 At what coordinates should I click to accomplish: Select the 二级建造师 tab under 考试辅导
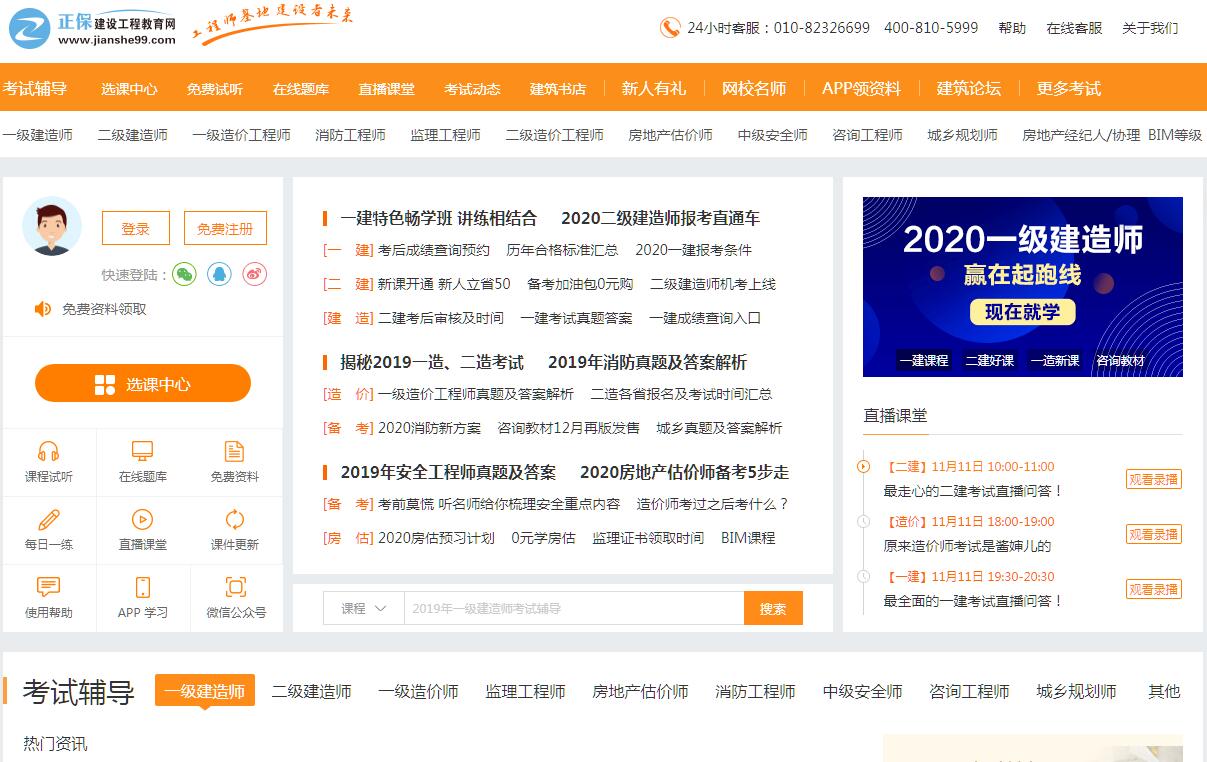(x=311, y=691)
